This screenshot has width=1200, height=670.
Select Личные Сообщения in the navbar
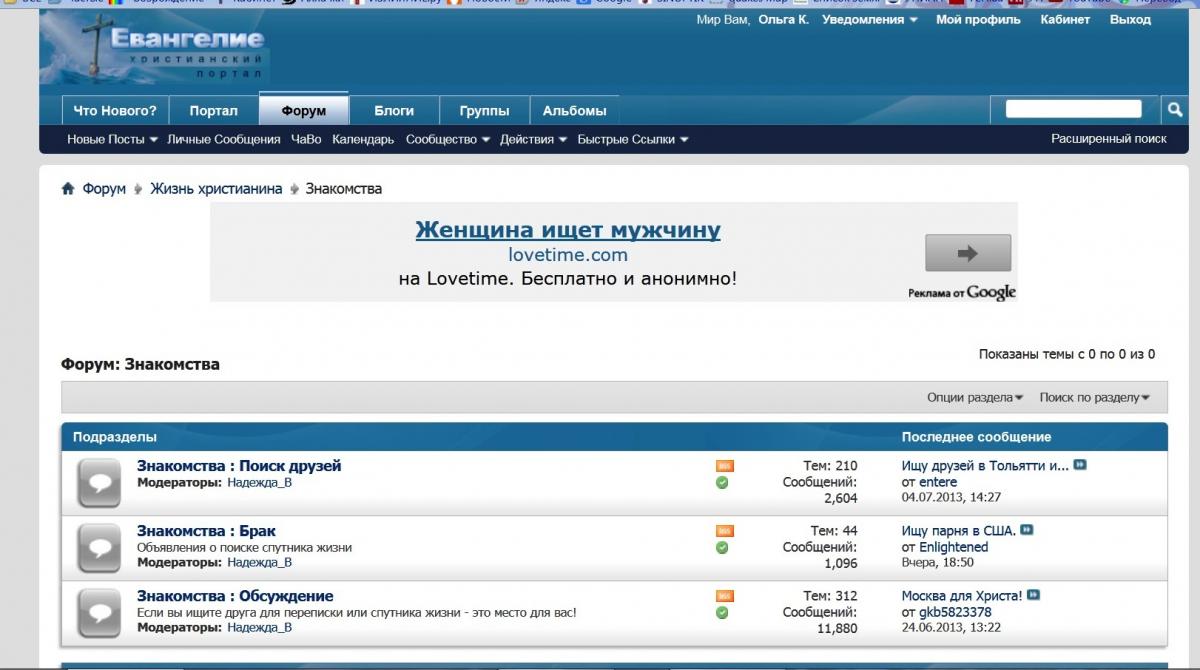223,140
